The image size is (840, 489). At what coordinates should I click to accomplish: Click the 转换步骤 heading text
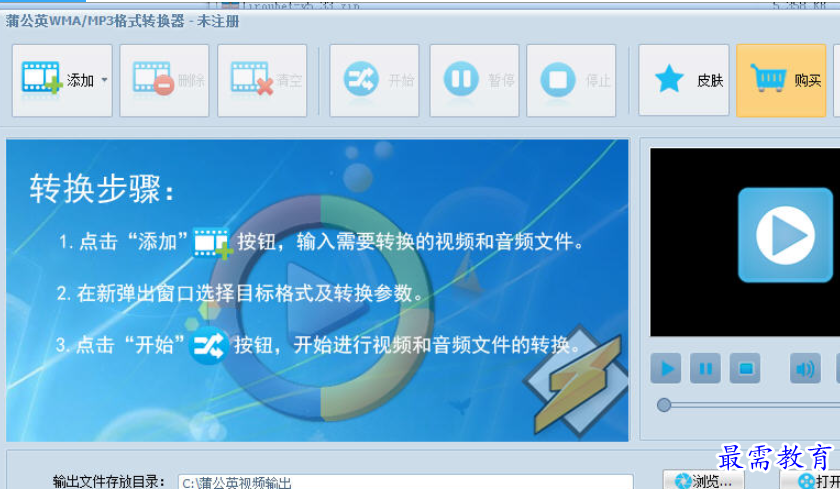point(102,189)
